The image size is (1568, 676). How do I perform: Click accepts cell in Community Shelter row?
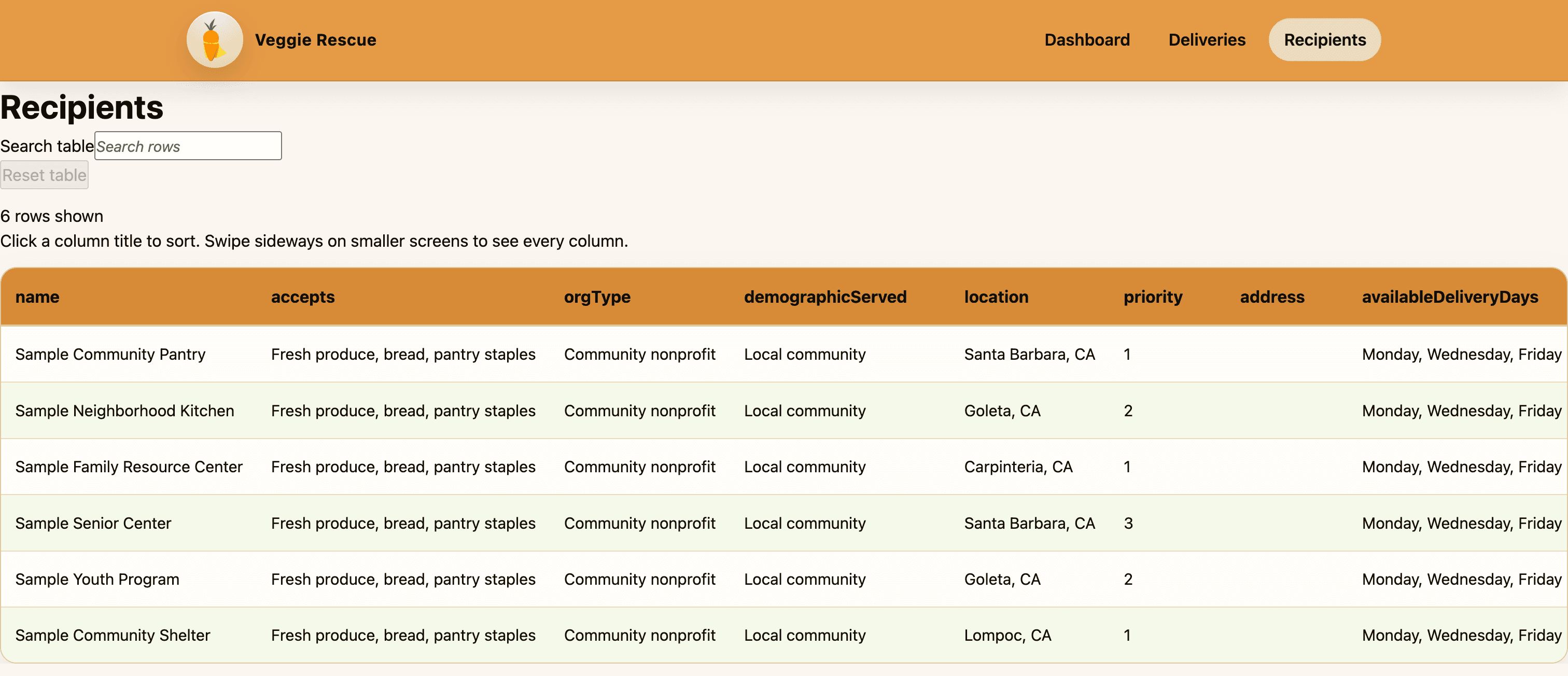403,635
